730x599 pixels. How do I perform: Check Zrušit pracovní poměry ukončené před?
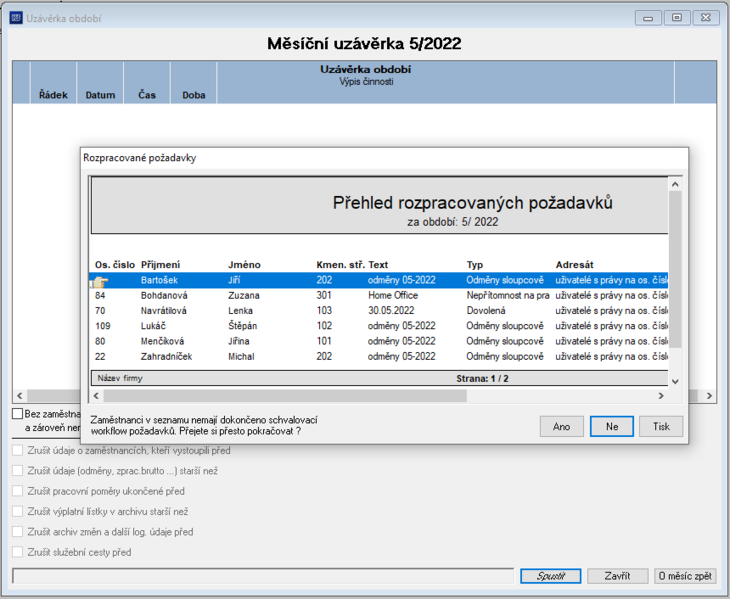pyautogui.click(x=18, y=491)
